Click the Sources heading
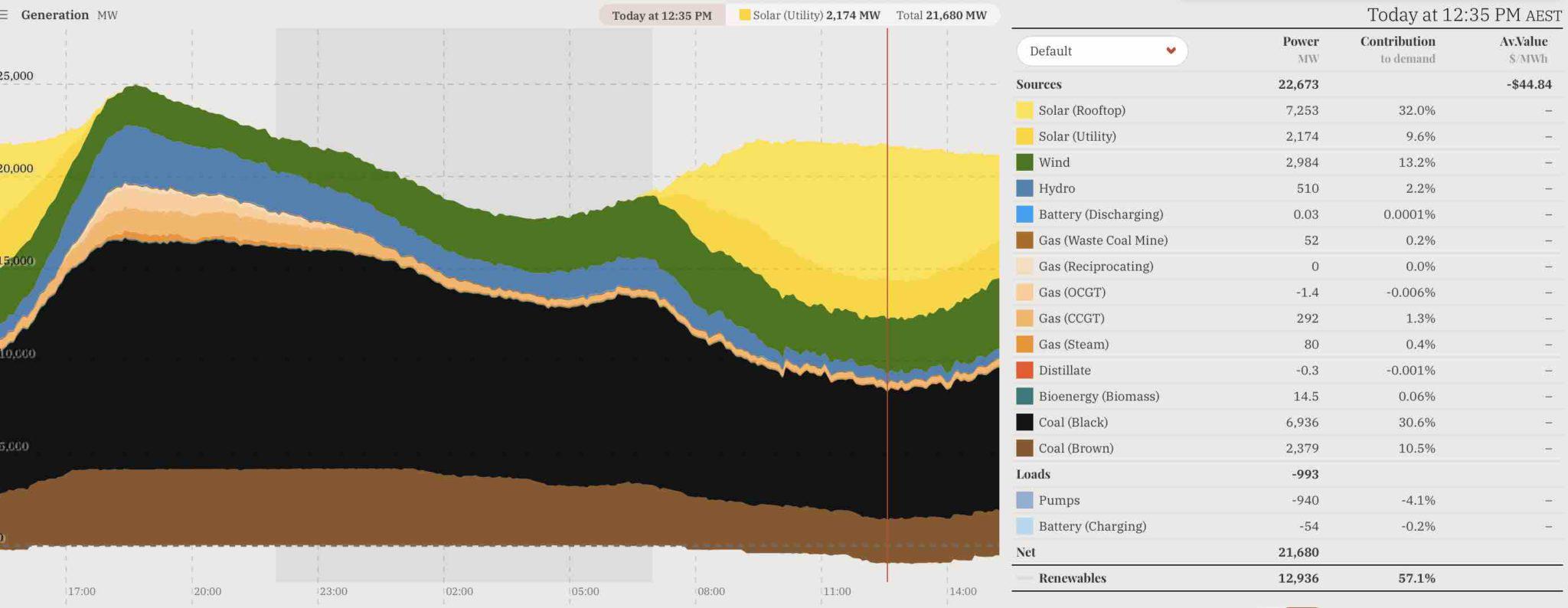Screen dimensions: 1568x608 point(1038,84)
